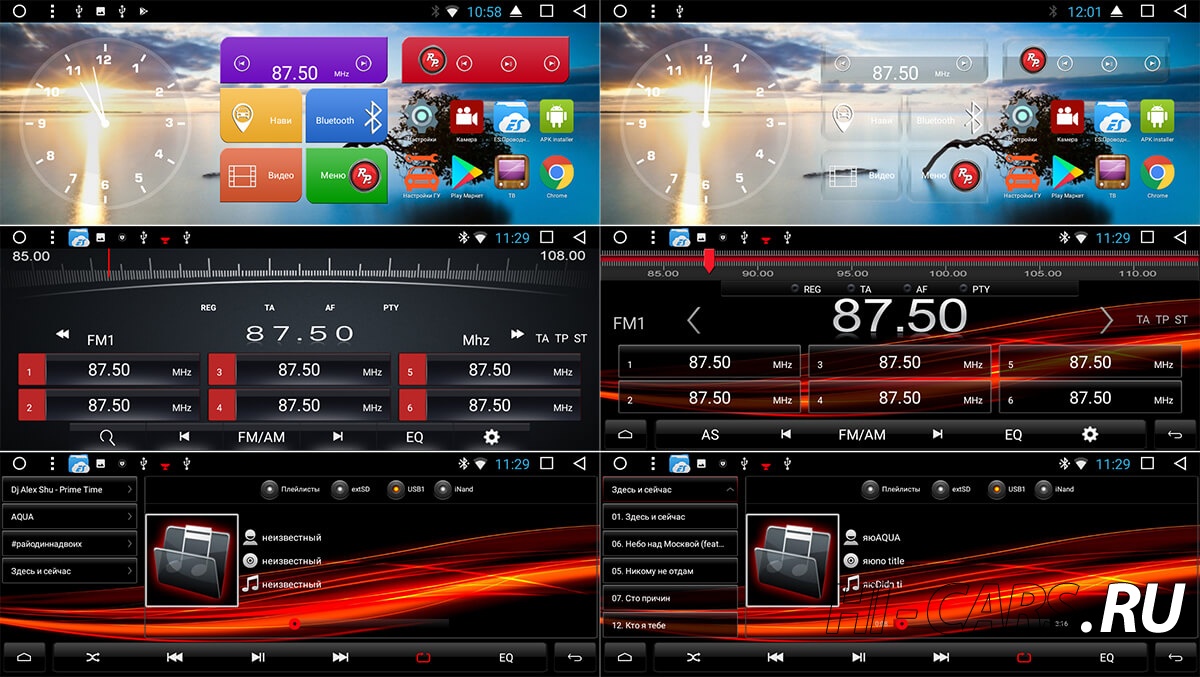1200x677 pixels.
Task: Switch band with FM/AM in dark radio screen
Action: pos(261,437)
